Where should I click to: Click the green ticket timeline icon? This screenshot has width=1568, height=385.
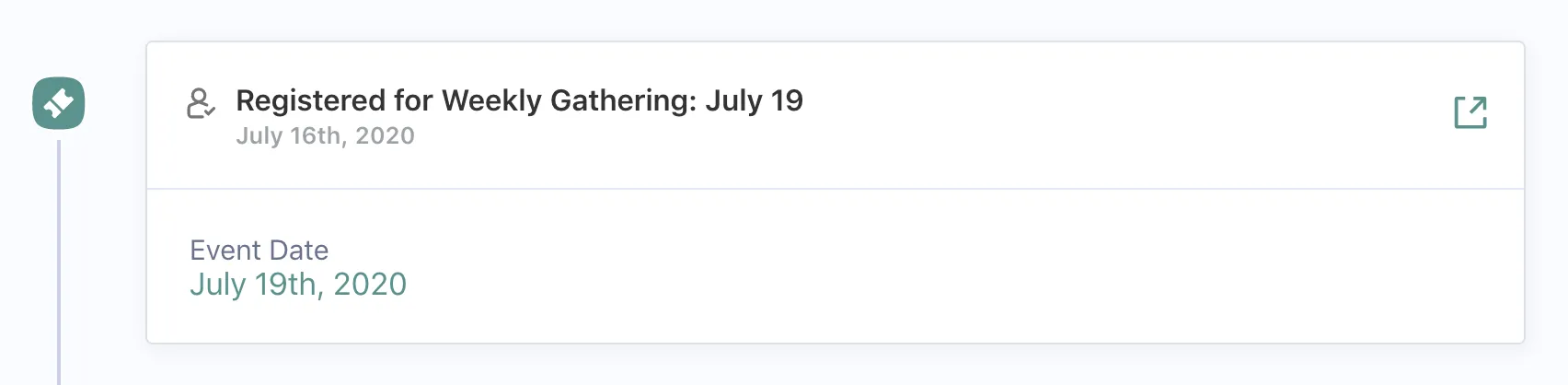pyautogui.click(x=59, y=103)
